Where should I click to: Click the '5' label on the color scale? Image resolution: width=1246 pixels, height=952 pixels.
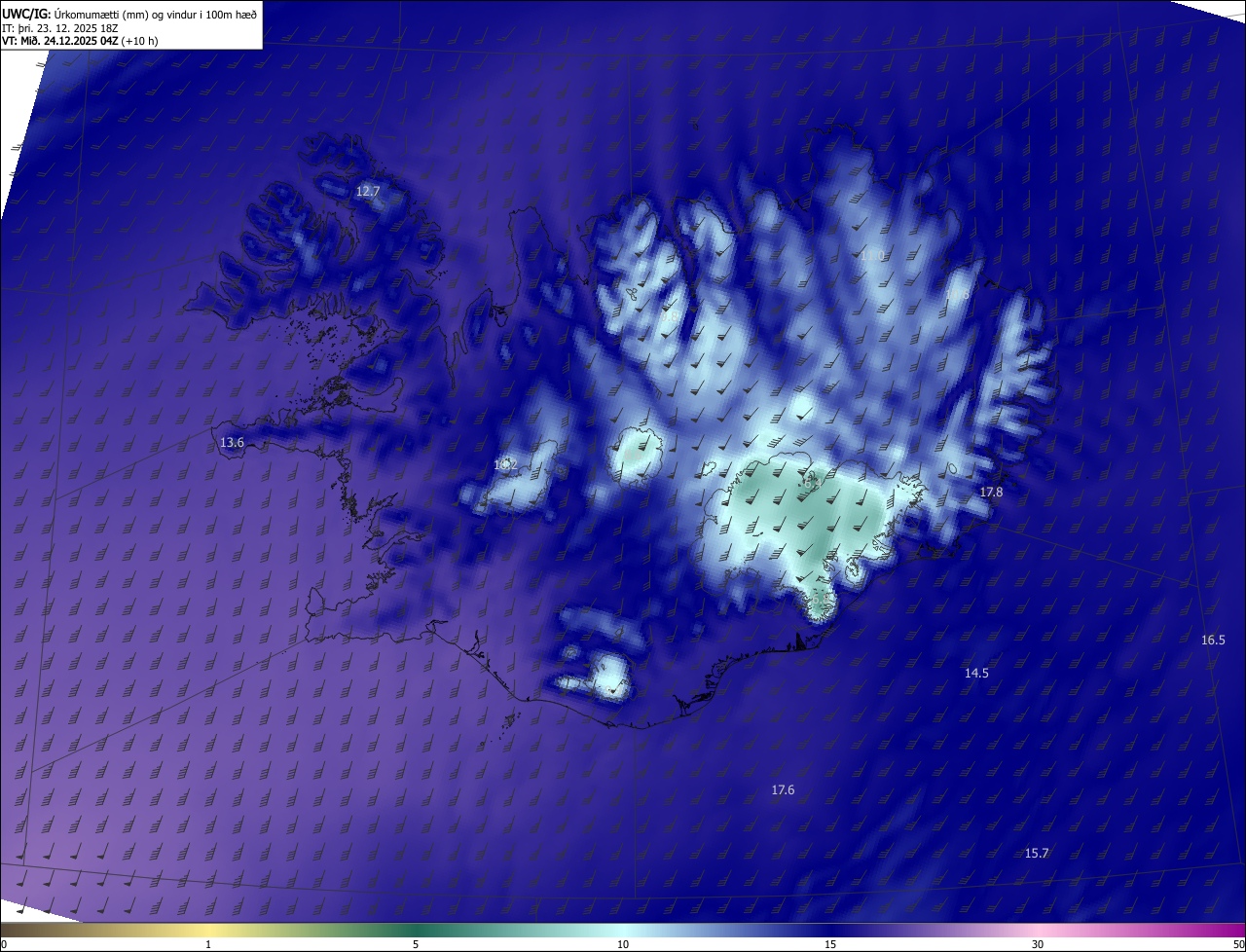(416, 944)
